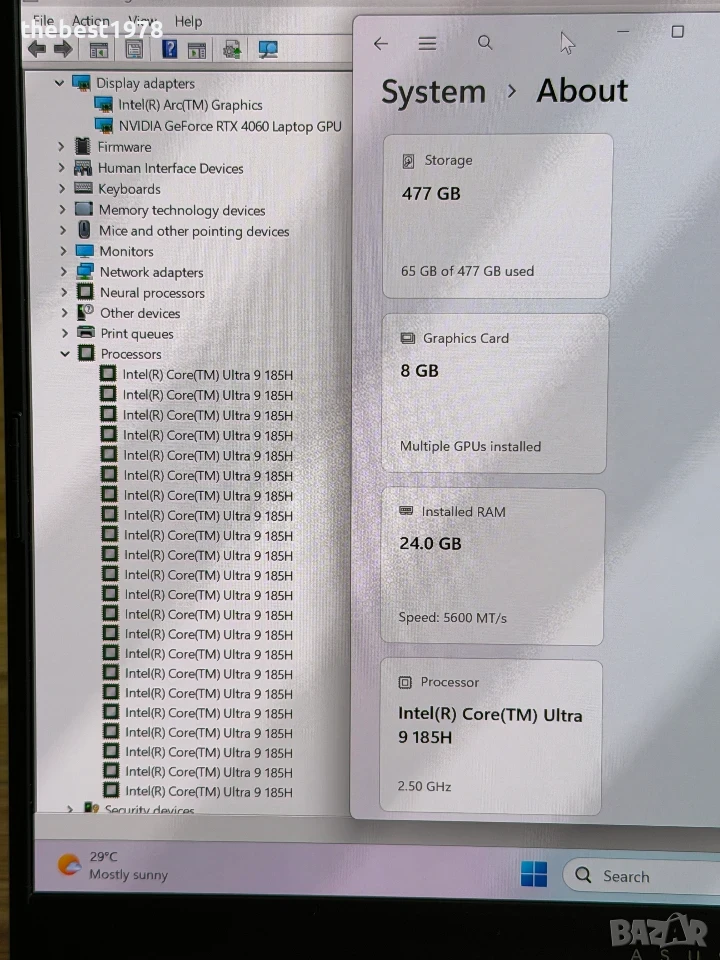Click the Print queues category icon

tap(86, 332)
